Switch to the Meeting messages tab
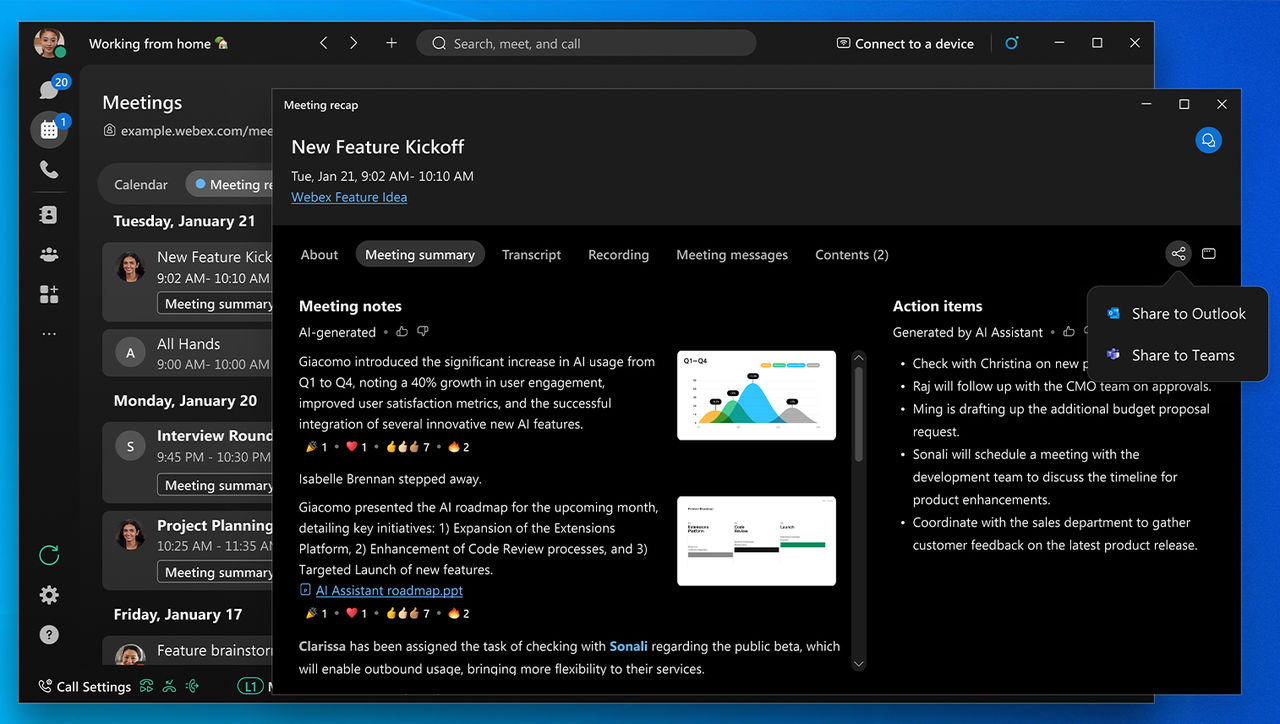 point(732,255)
